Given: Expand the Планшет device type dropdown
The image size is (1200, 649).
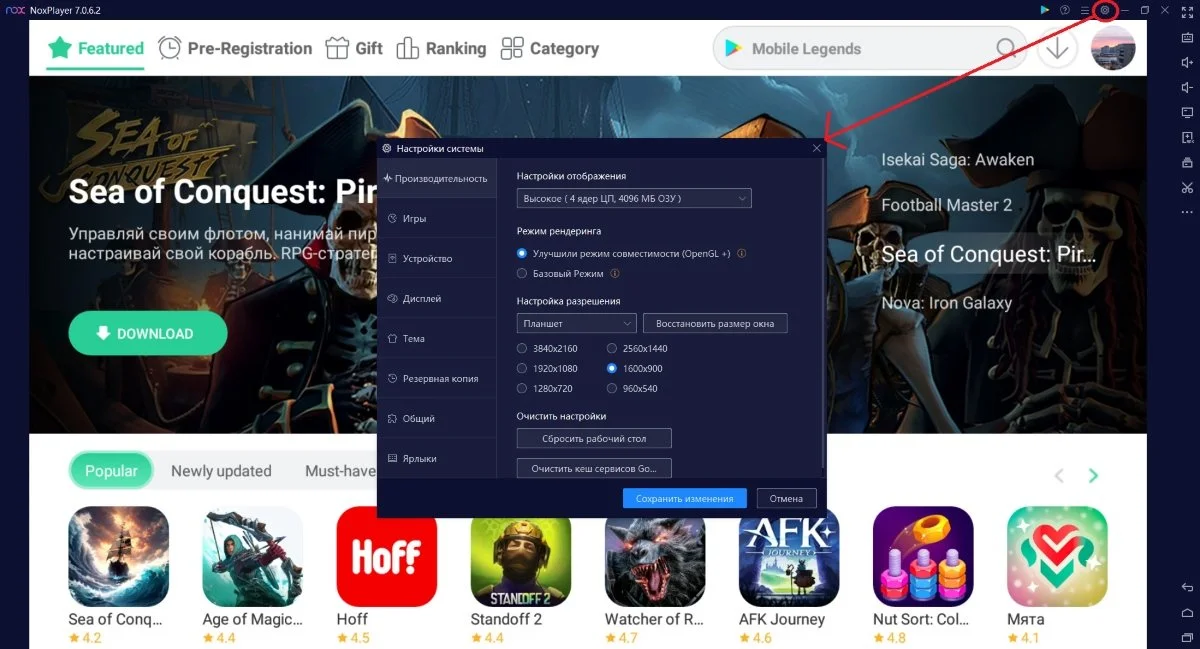Looking at the screenshot, I should click(577, 323).
